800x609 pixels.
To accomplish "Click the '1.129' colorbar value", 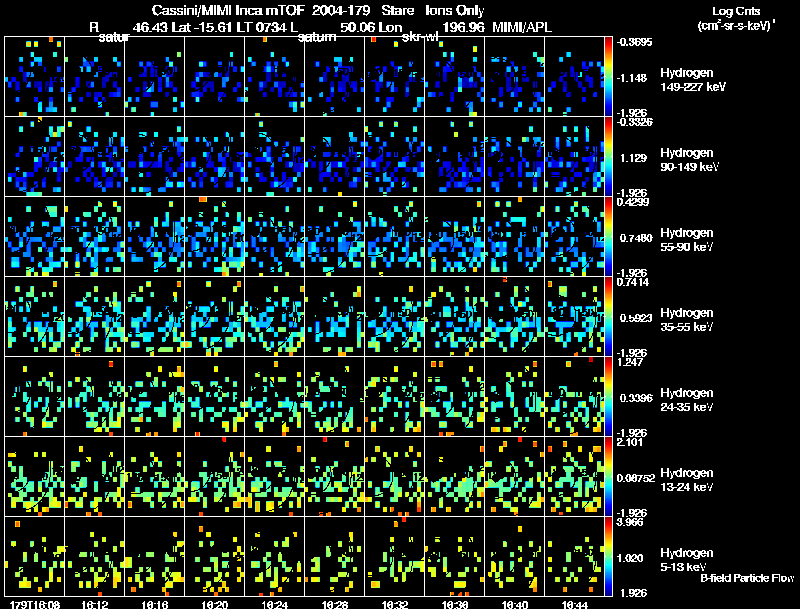I will pos(633,158).
